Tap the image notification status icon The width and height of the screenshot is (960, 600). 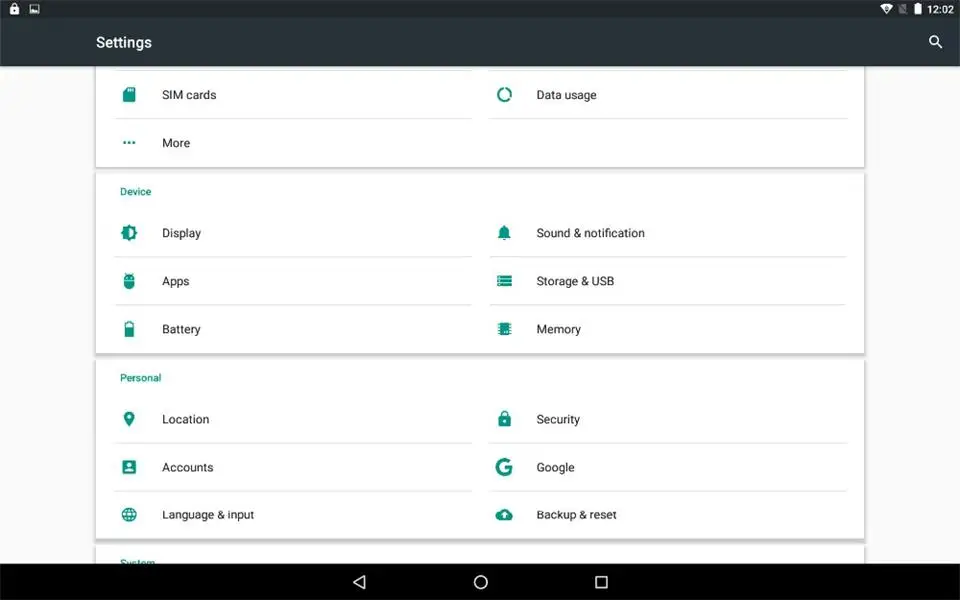click(34, 9)
